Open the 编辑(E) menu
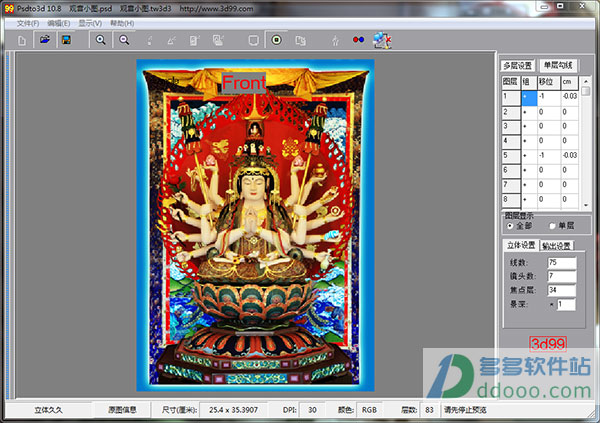Screen dimensions: 600x423 pos(59,24)
